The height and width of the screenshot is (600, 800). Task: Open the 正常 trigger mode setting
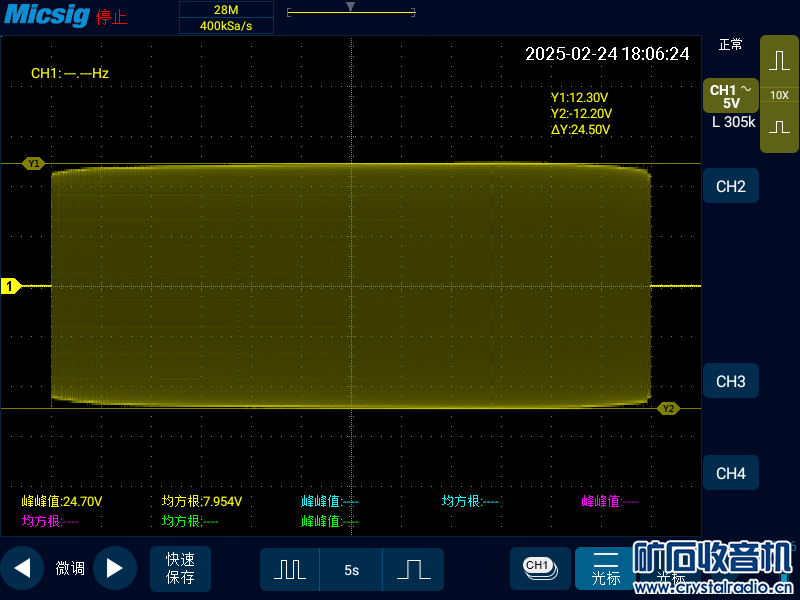pyautogui.click(x=730, y=45)
